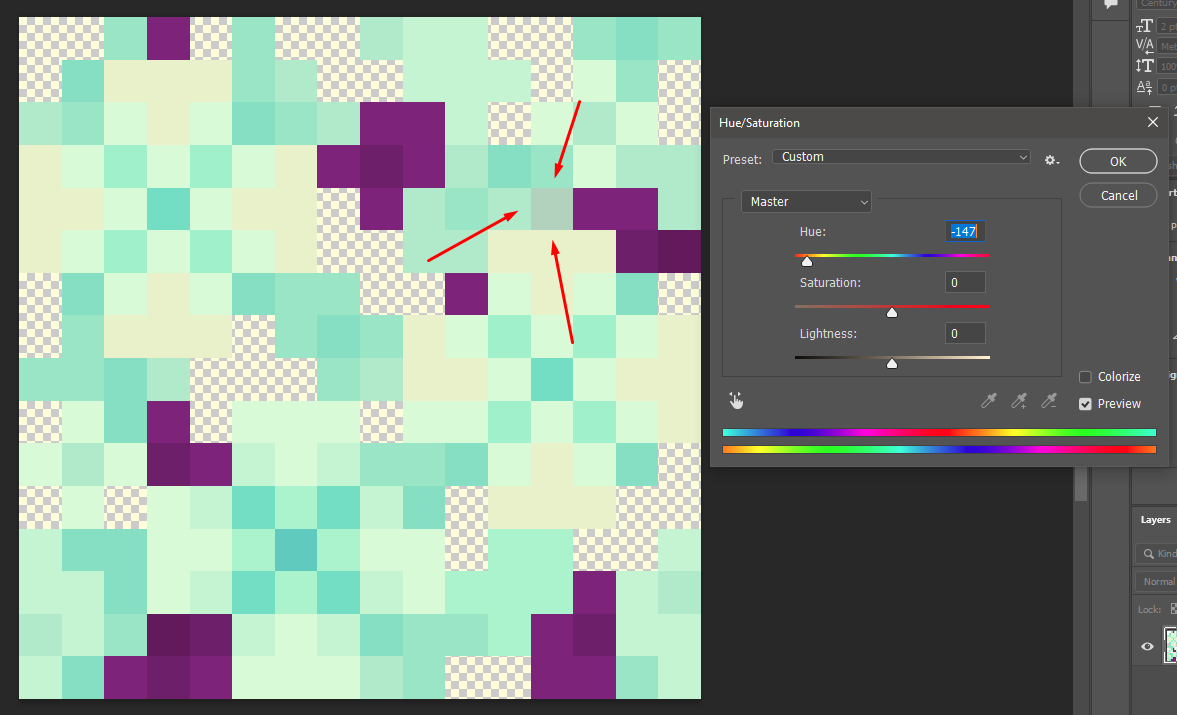Click the Lightness slider handle
This screenshot has height=715, width=1177.
tap(892, 364)
